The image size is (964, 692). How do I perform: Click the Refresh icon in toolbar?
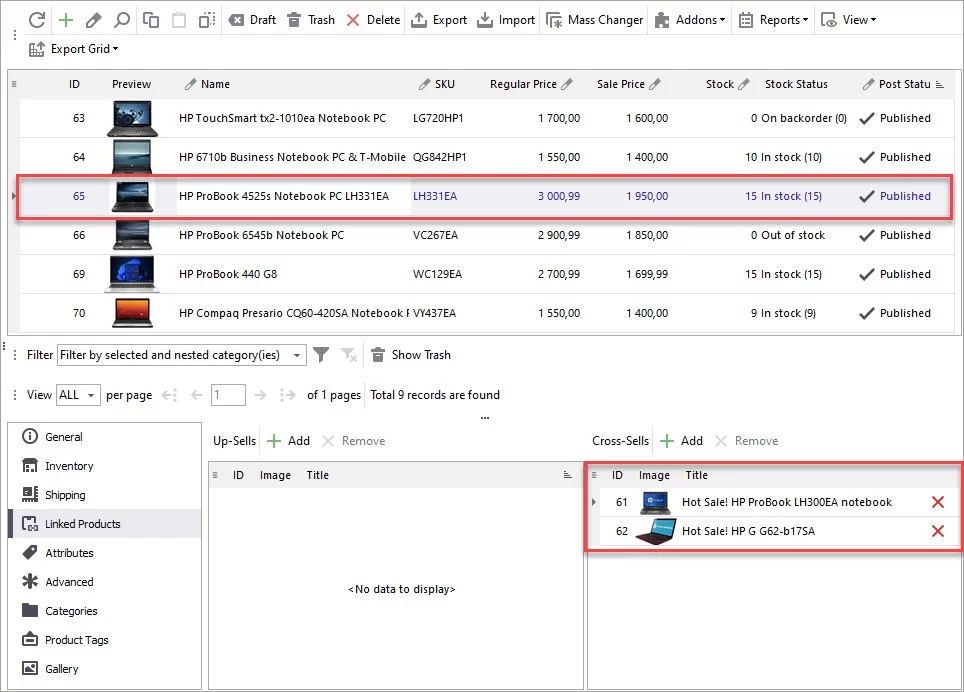(x=37, y=20)
